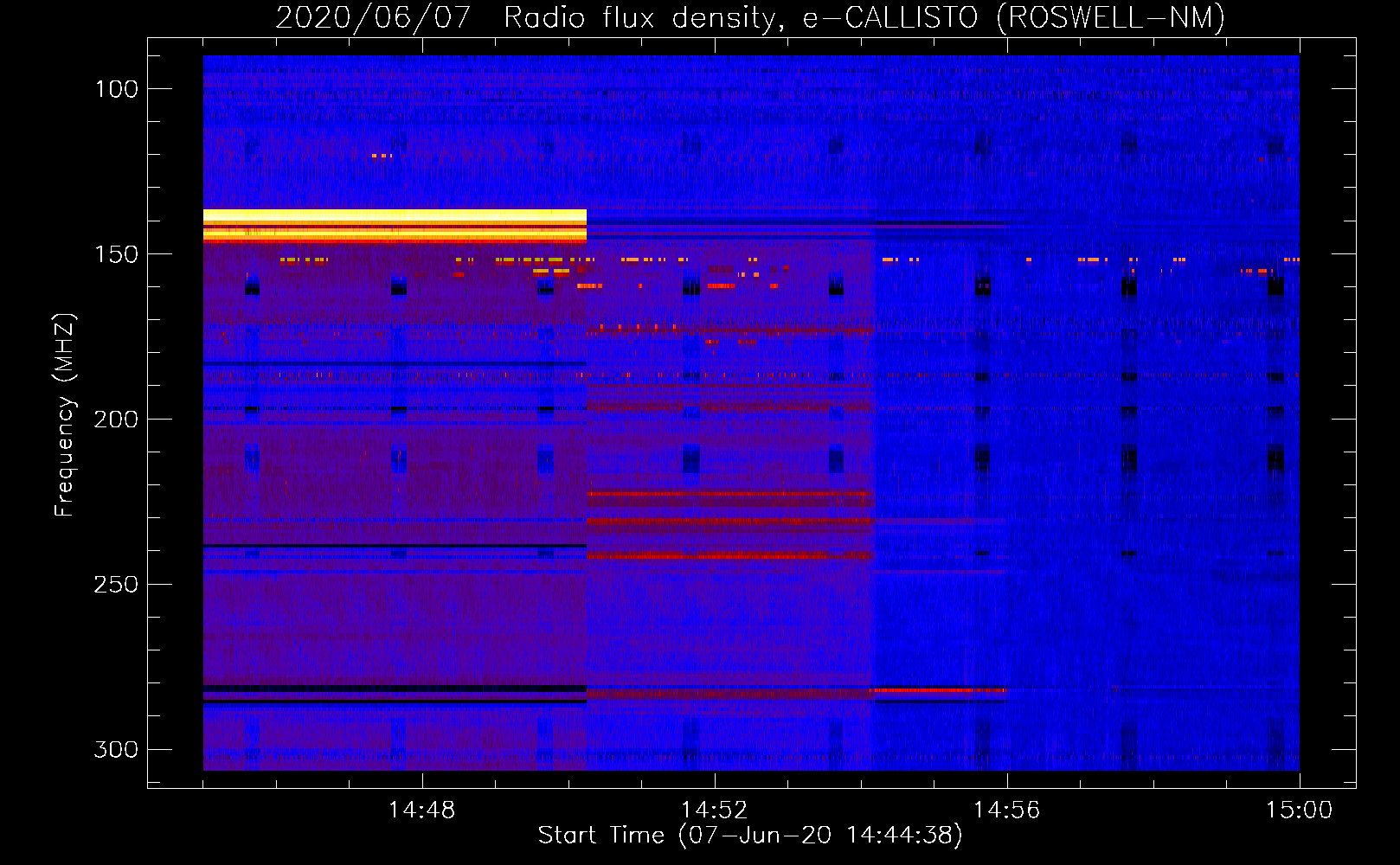Click the frequency tick label '150'
Image resolution: width=1400 pixels, height=865 pixels.
pyautogui.click(x=116, y=254)
